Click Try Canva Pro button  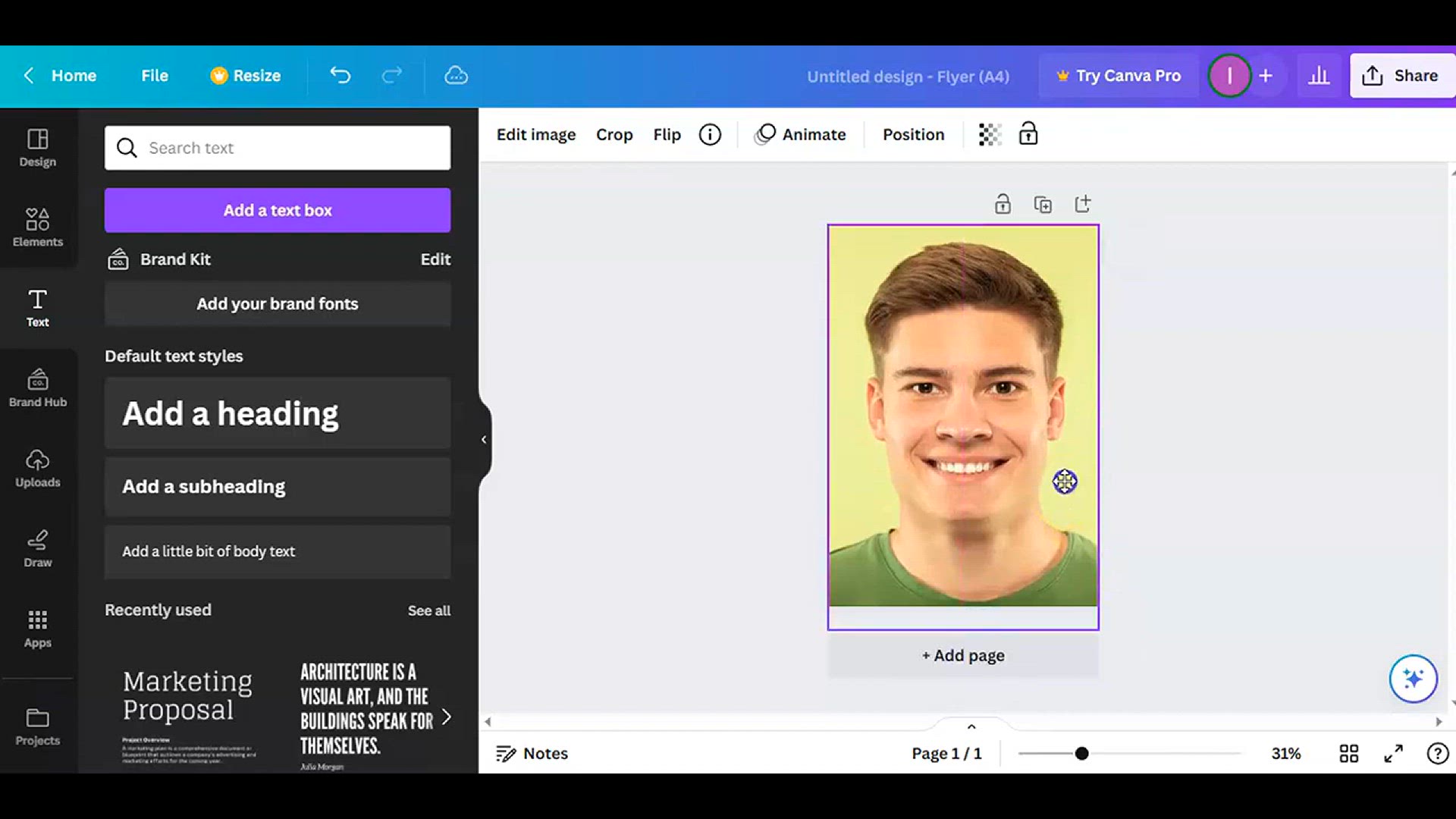[x=1119, y=75]
